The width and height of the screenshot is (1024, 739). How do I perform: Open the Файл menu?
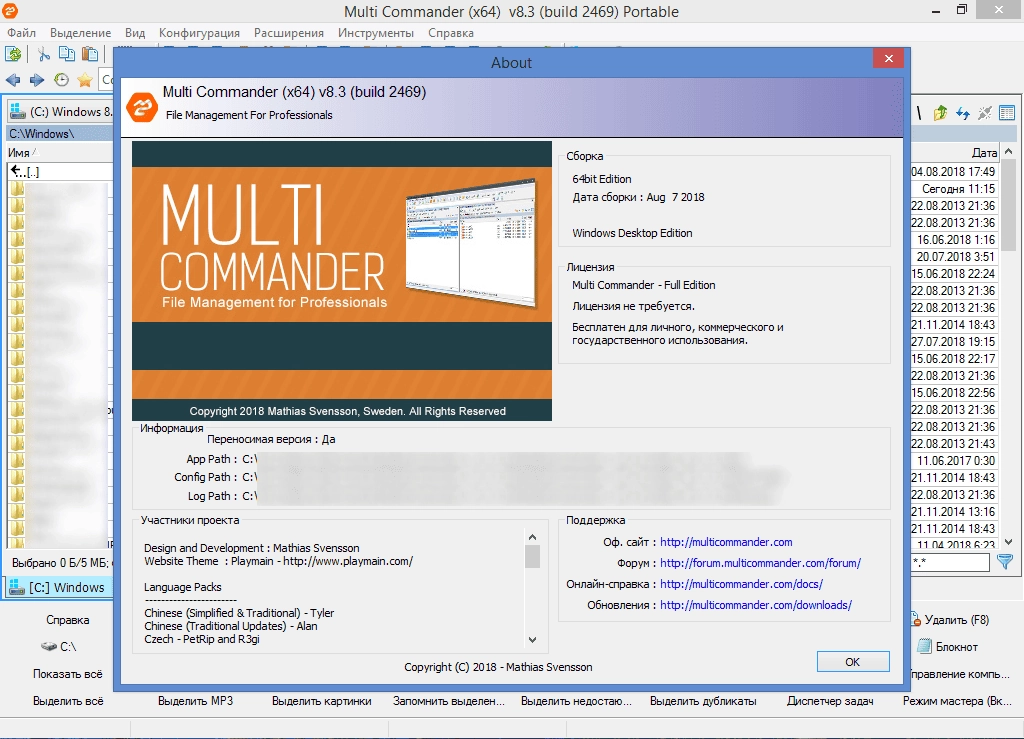click(22, 33)
